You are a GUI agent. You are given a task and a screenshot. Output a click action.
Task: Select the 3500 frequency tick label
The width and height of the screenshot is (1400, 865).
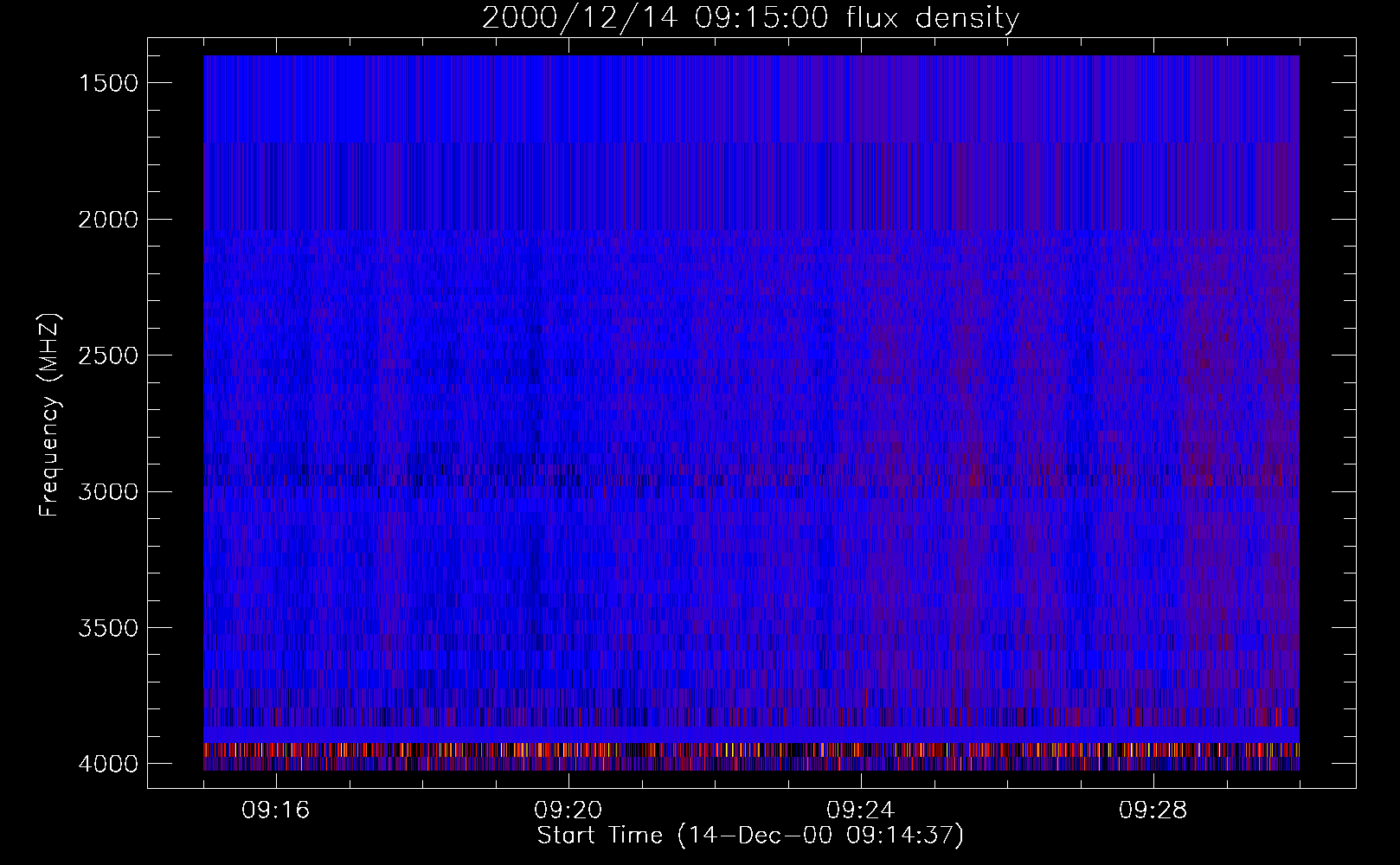click(107, 628)
